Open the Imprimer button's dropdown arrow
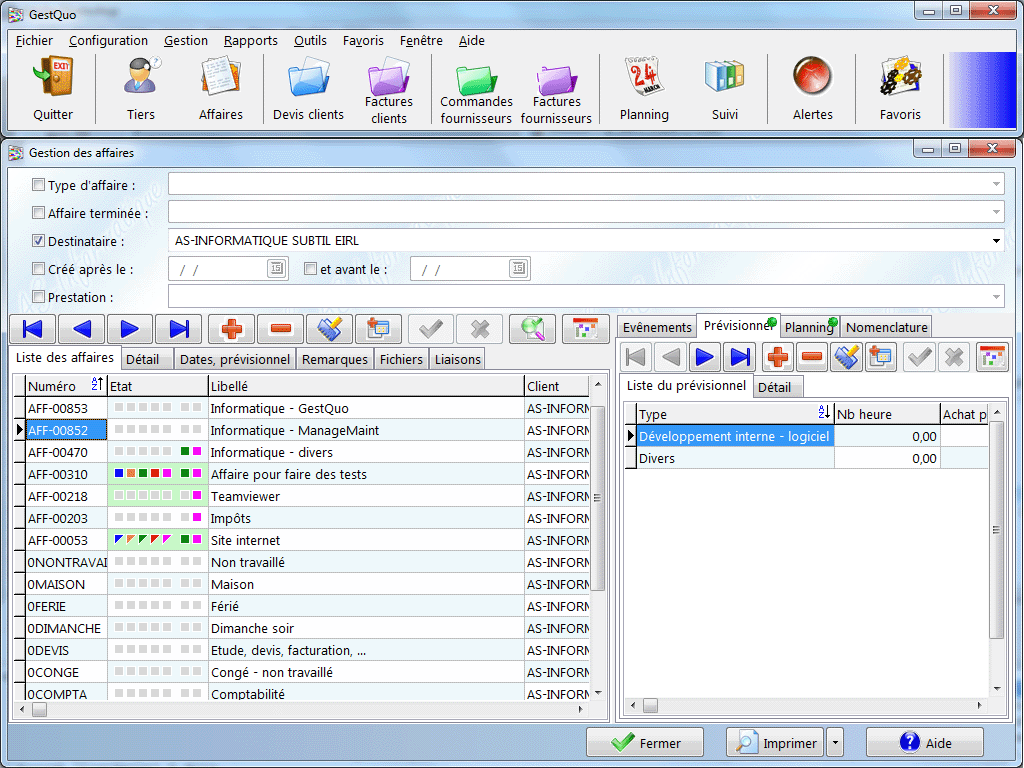 [835, 743]
